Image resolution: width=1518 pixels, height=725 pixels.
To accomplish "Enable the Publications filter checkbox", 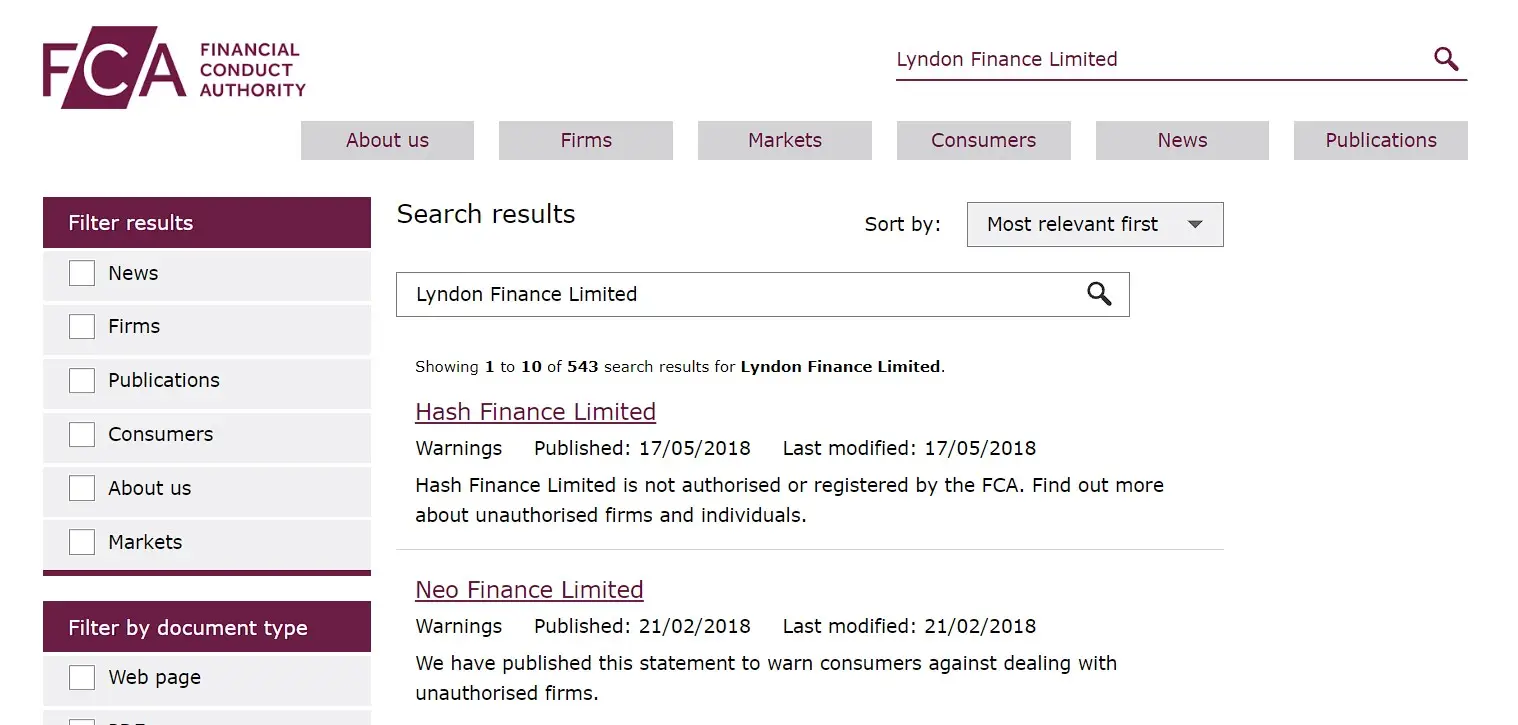I will point(82,381).
